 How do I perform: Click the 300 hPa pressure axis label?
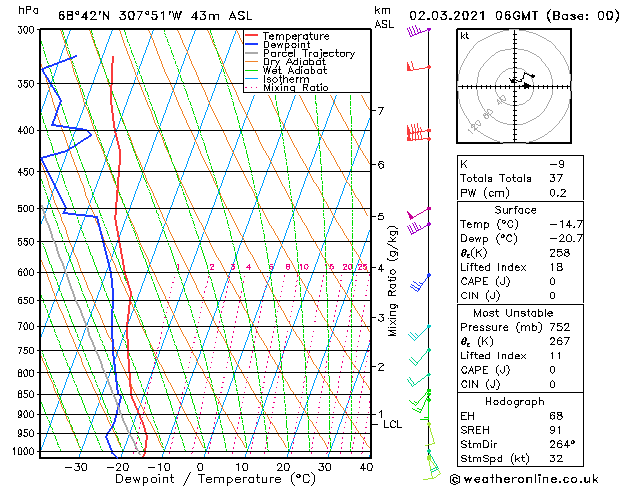[x=28, y=30]
